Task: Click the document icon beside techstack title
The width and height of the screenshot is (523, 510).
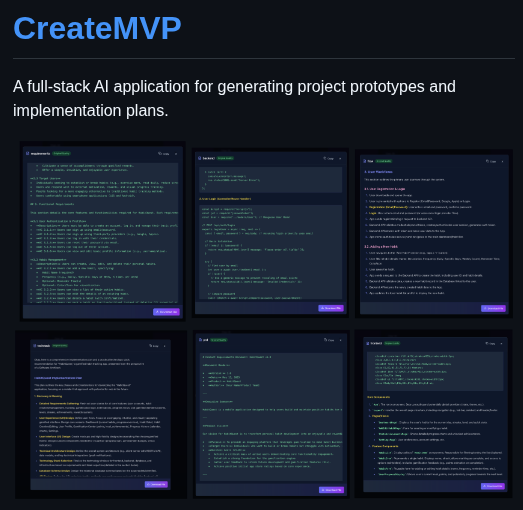Action: 35,346
